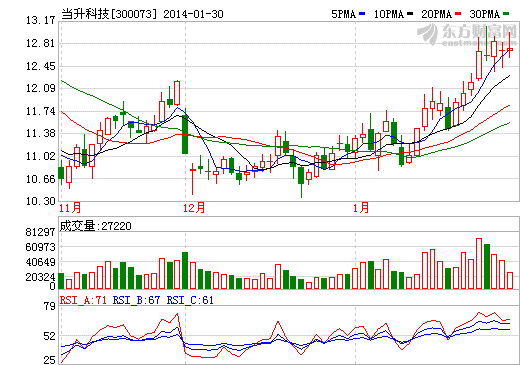
Task: Click the 13.17 price axis label
Action: 41,20
